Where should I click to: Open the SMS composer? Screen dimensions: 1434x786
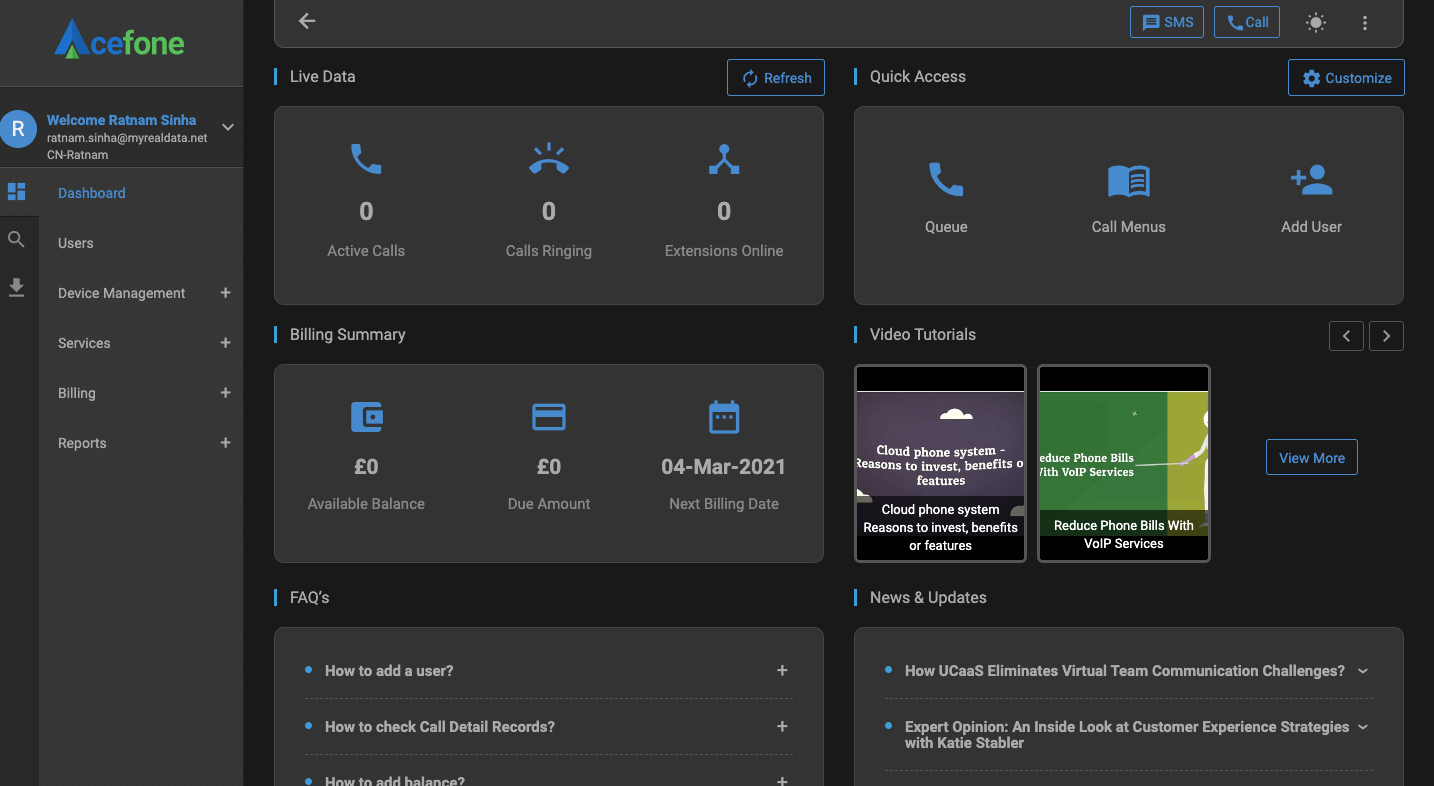1167,22
